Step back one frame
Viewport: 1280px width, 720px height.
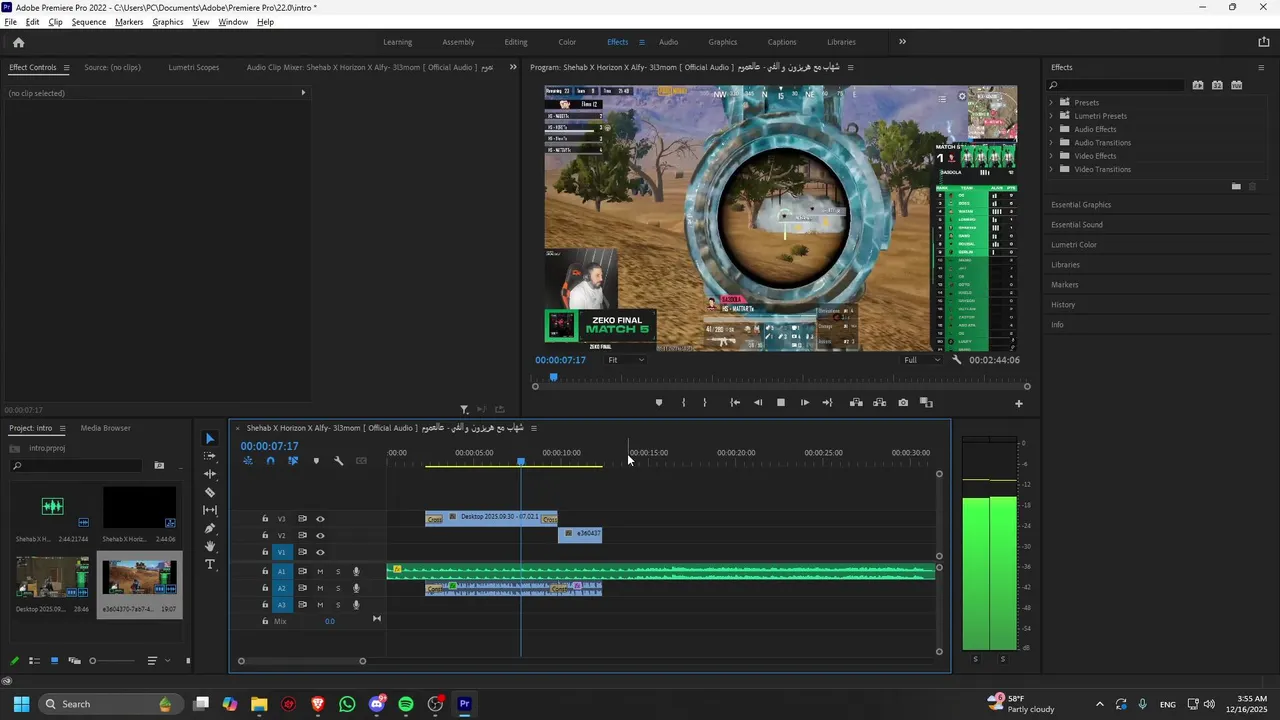coord(758,403)
